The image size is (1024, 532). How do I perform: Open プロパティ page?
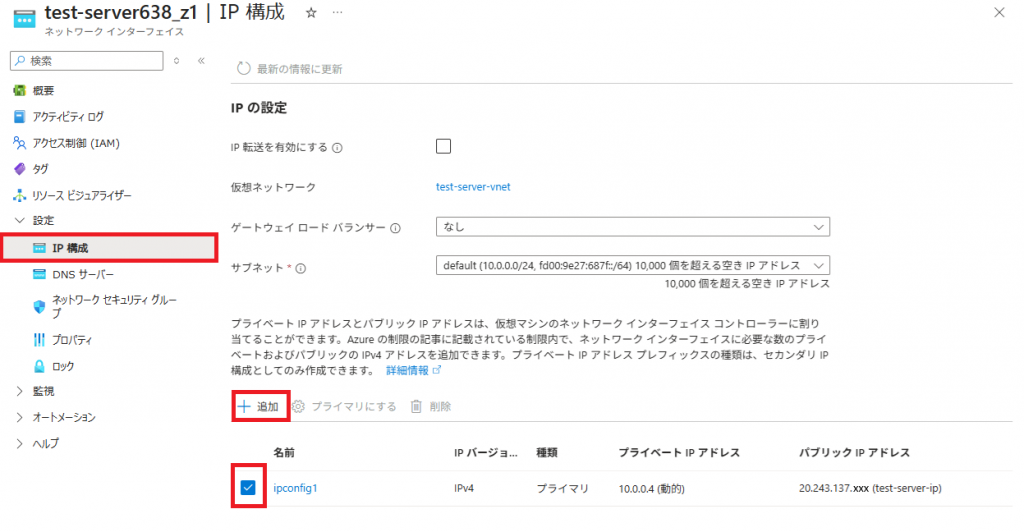[72, 340]
